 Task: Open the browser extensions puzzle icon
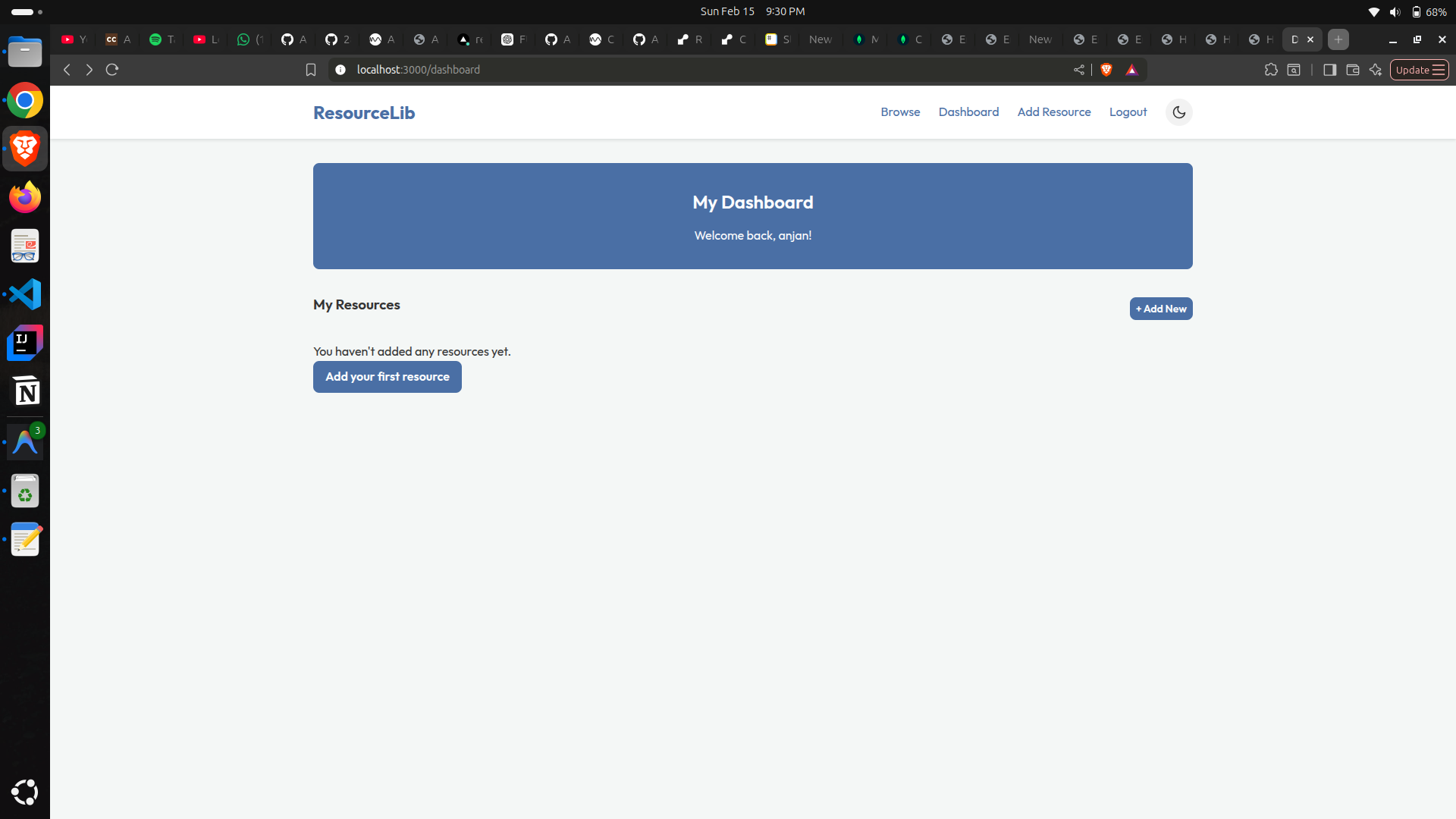[1271, 70]
